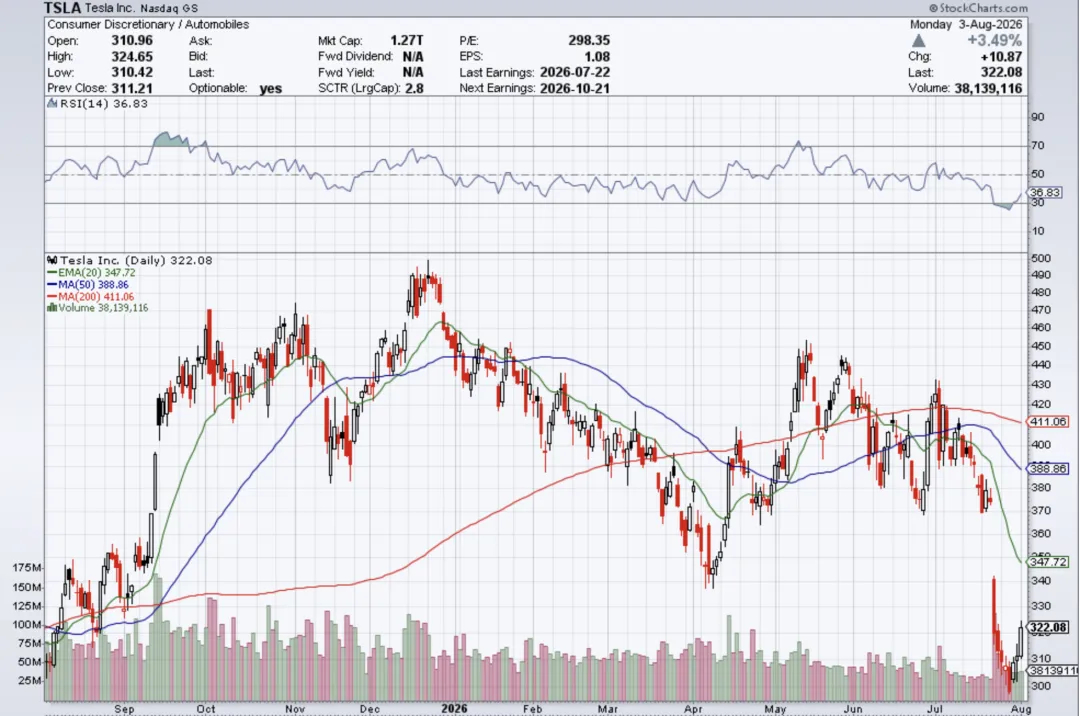
Task: Click the Last Earnings date 2026-07-22
Action: [x=575, y=72]
